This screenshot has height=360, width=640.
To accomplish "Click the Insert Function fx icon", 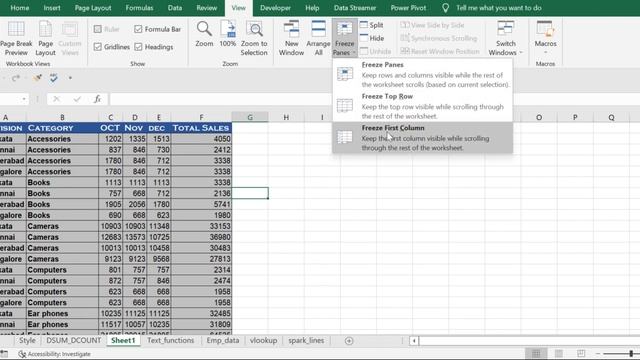I will click(x=97, y=99).
